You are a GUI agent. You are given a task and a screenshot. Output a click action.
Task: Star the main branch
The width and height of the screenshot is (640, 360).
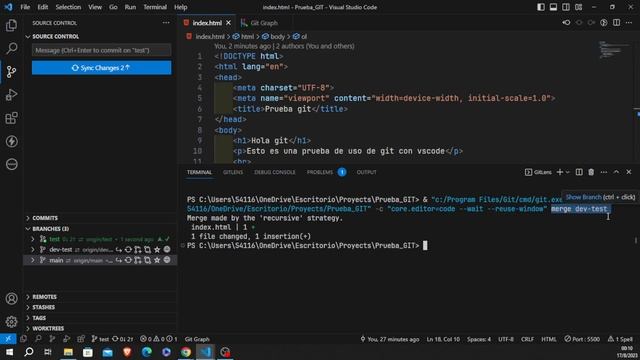[x=157, y=260]
